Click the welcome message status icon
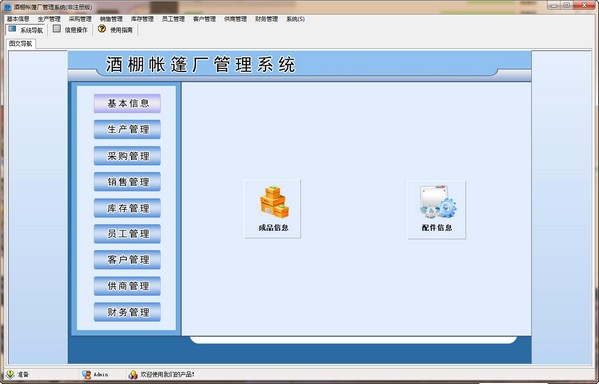Image resolution: width=599 pixels, height=384 pixels. (x=133, y=374)
